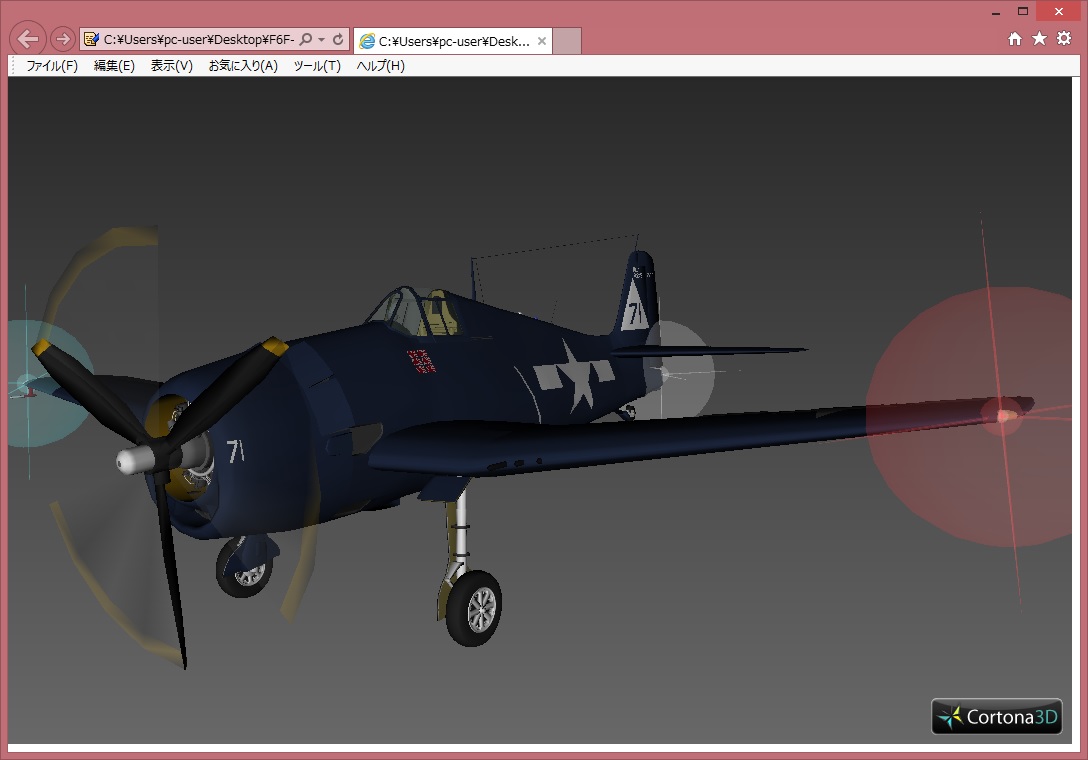
Task: Click the search magnifier in address bar
Action: (x=306, y=40)
